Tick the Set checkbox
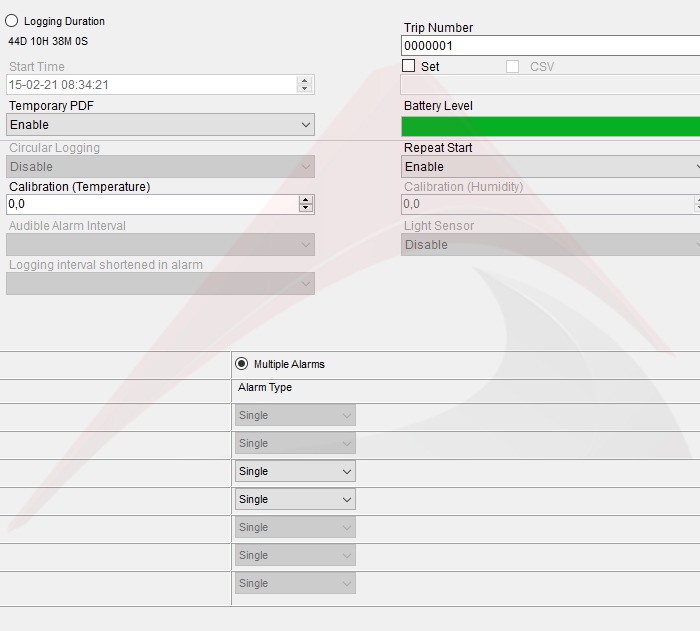 (x=408, y=66)
